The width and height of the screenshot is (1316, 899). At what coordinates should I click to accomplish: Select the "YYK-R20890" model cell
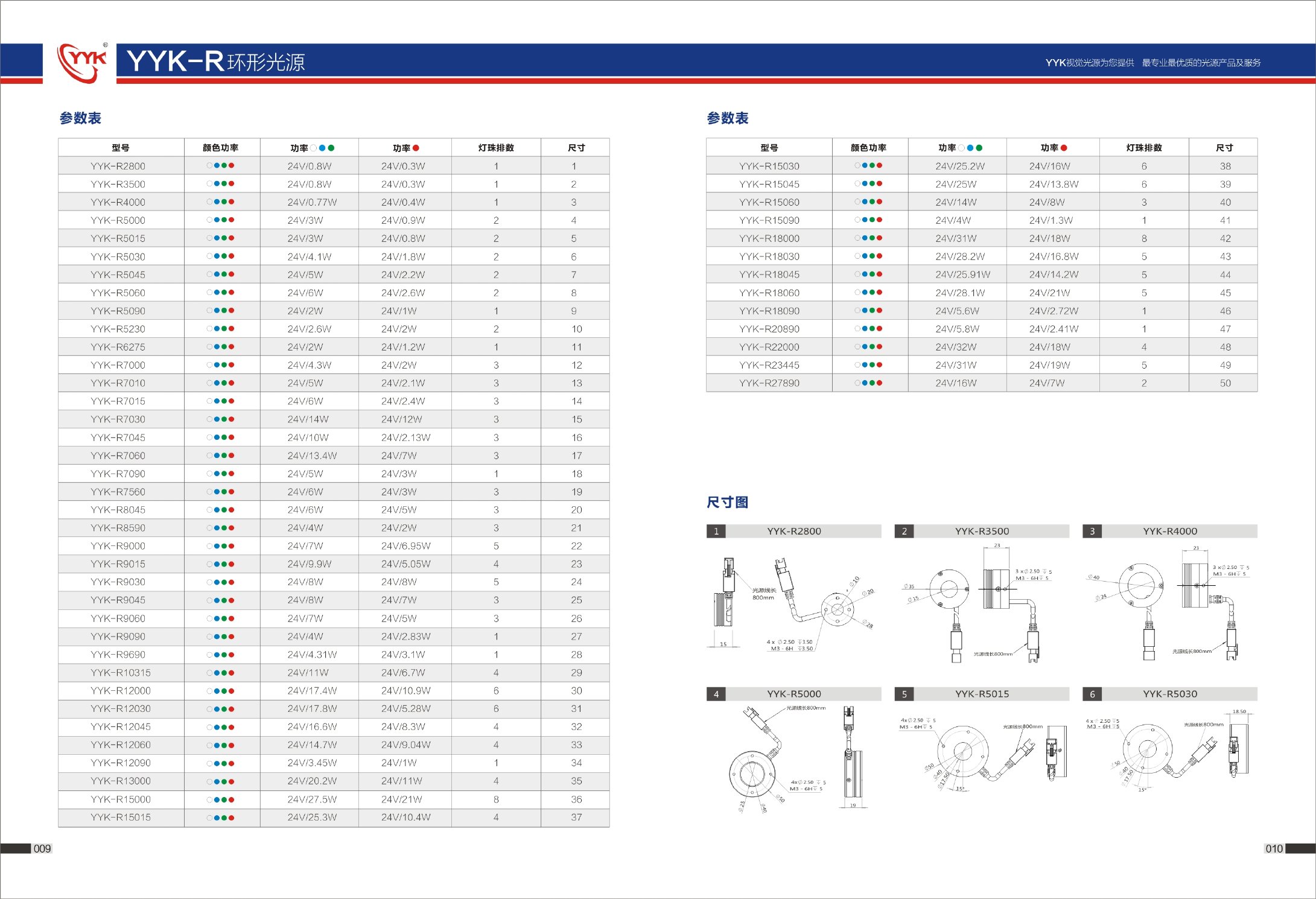coord(769,329)
